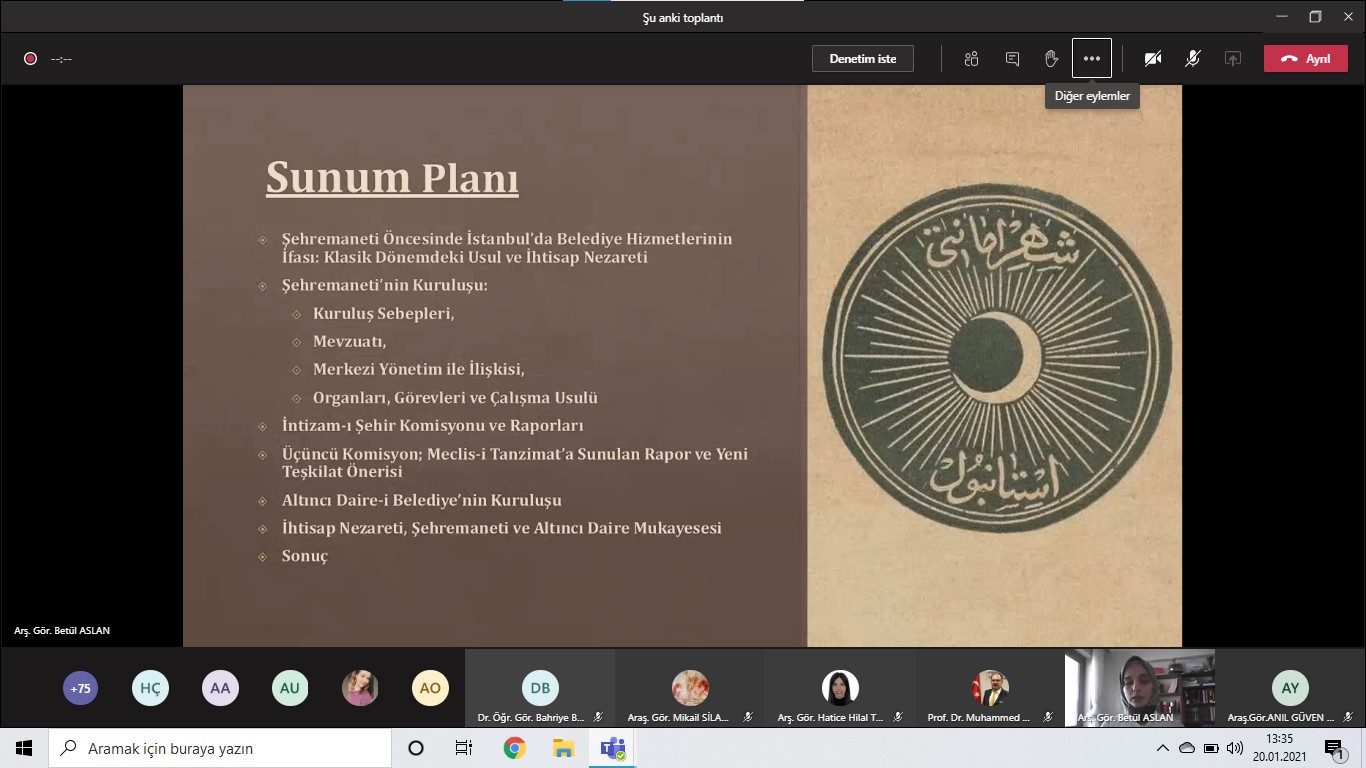Select the AY participant avatar

click(x=1290, y=688)
